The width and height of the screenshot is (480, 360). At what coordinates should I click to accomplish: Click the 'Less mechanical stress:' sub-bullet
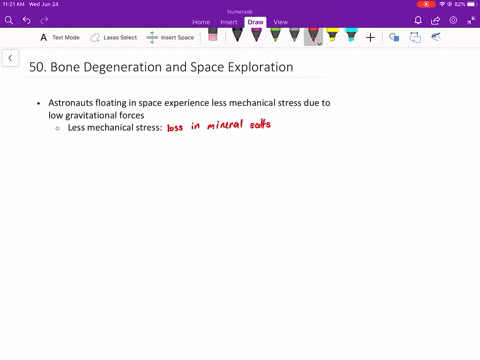click(x=115, y=128)
